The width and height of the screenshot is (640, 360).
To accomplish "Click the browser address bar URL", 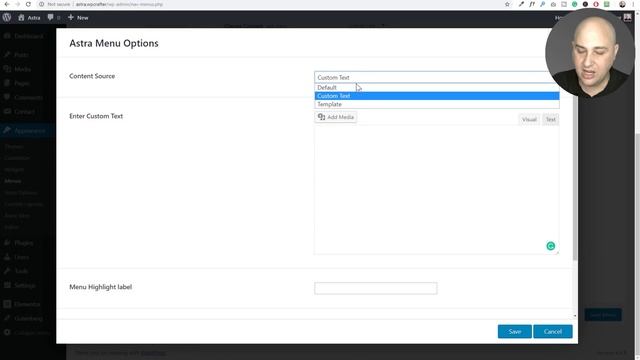I will pyautogui.click(x=119, y=4).
